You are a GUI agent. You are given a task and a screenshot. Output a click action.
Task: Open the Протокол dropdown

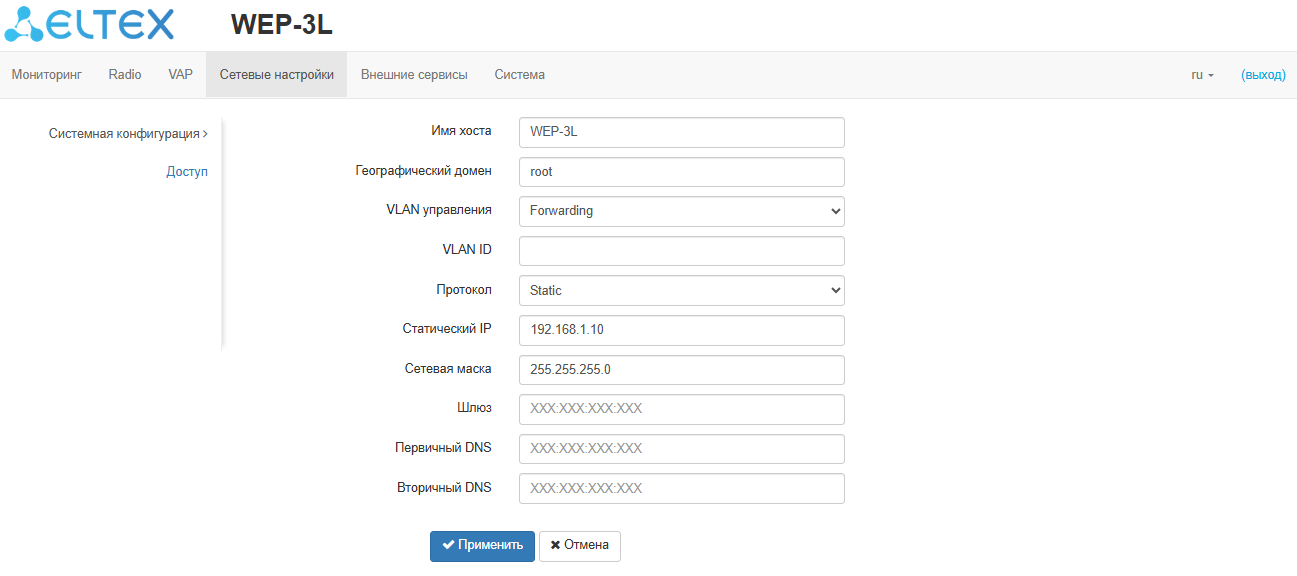pyautogui.click(x=681, y=290)
